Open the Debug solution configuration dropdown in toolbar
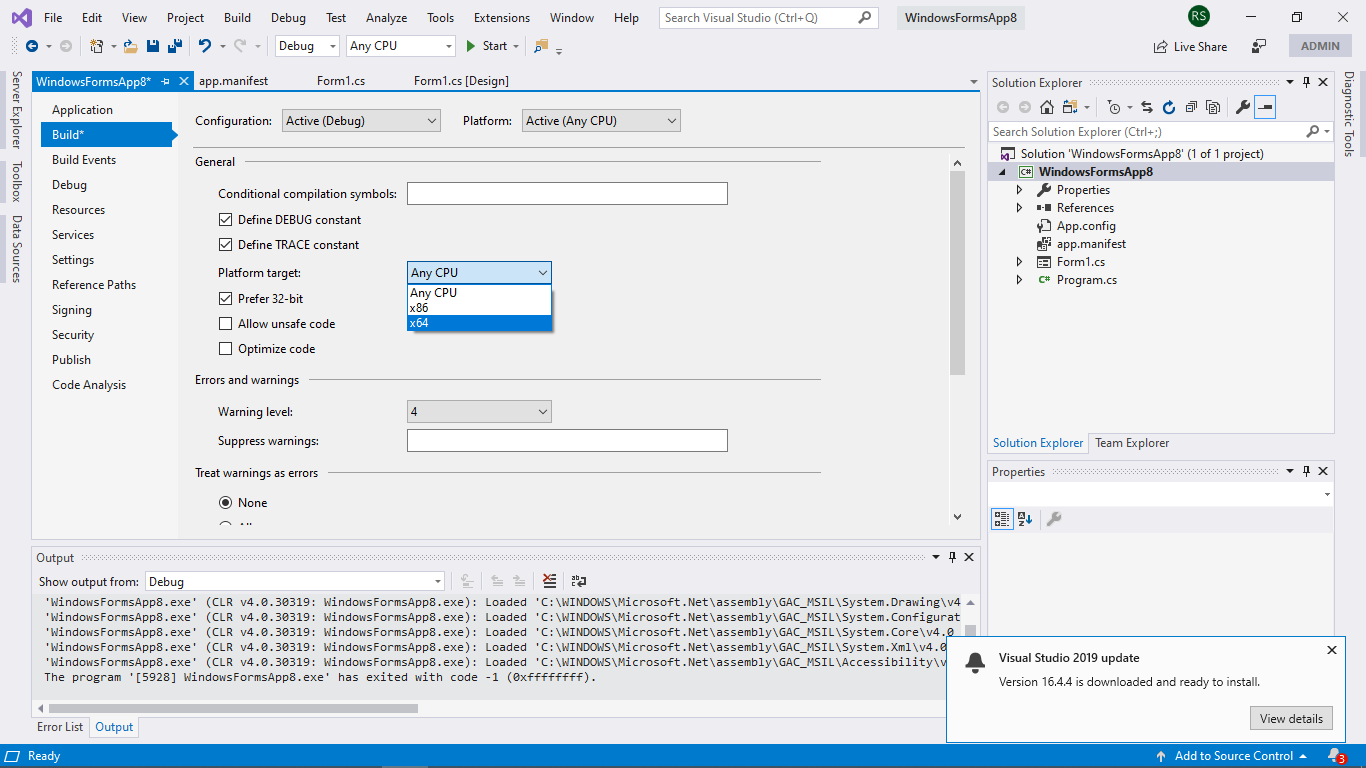The height and width of the screenshot is (768, 1366). [x=308, y=46]
